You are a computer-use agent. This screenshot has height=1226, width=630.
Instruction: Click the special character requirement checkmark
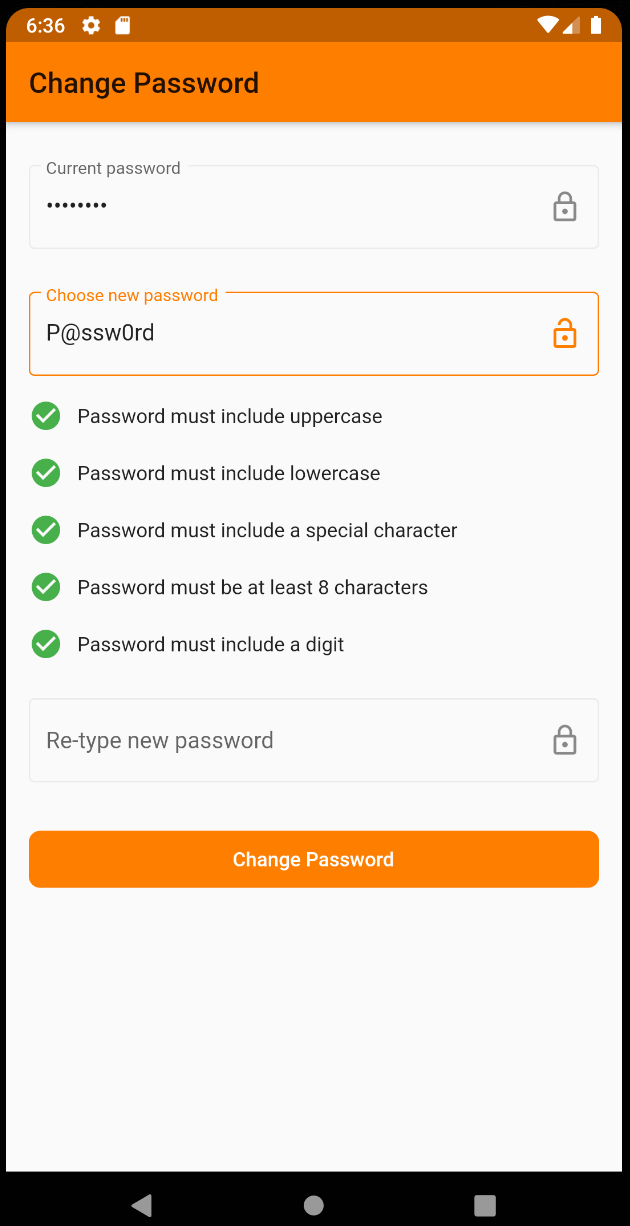pyautogui.click(x=45, y=529)
